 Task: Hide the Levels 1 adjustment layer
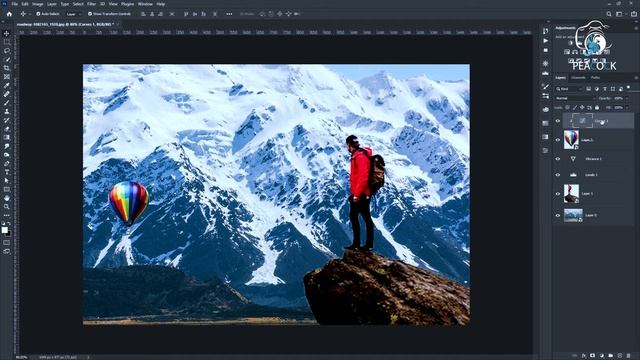click(x=558, y=175)
